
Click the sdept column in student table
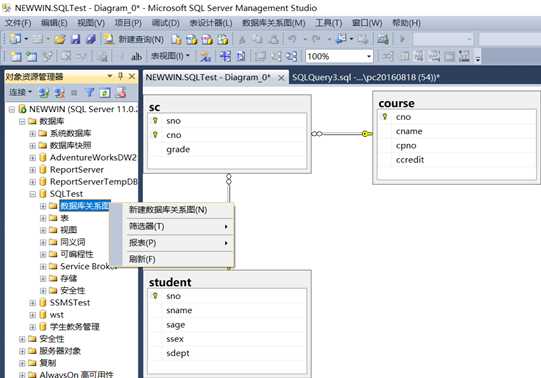(178, 354)
